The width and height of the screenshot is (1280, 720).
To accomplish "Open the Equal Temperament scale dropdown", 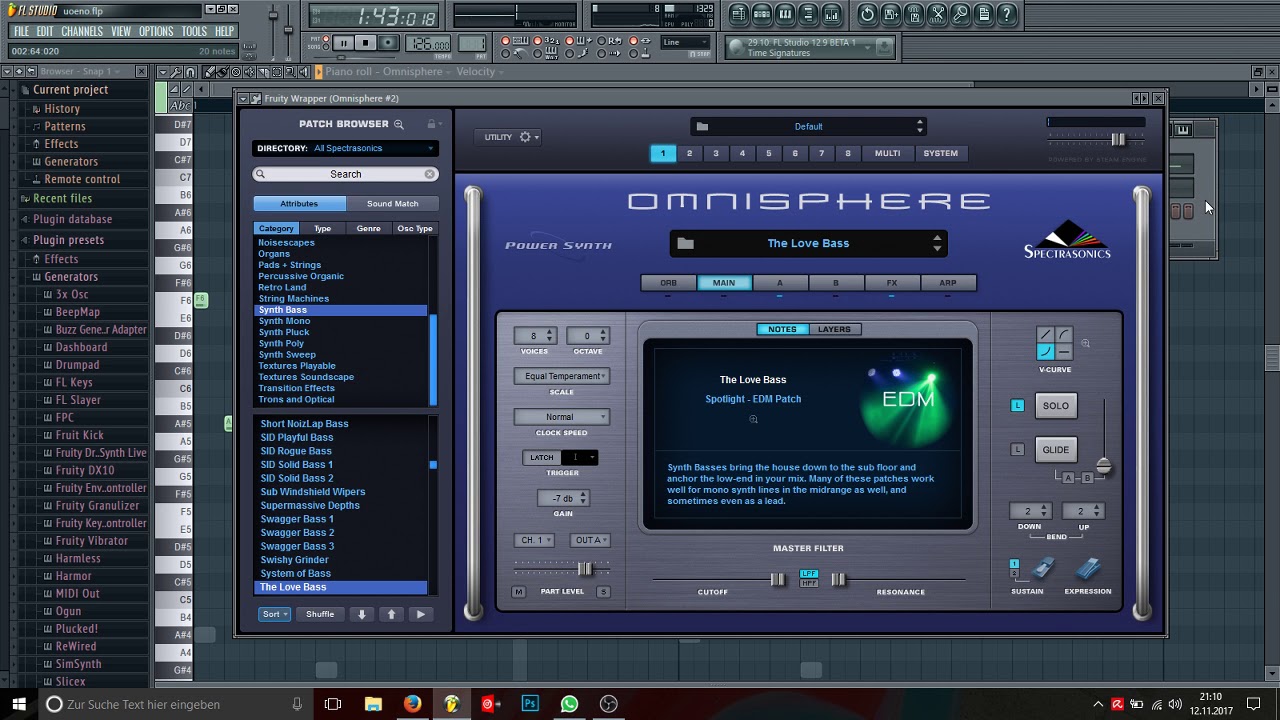I will point(562,376).
